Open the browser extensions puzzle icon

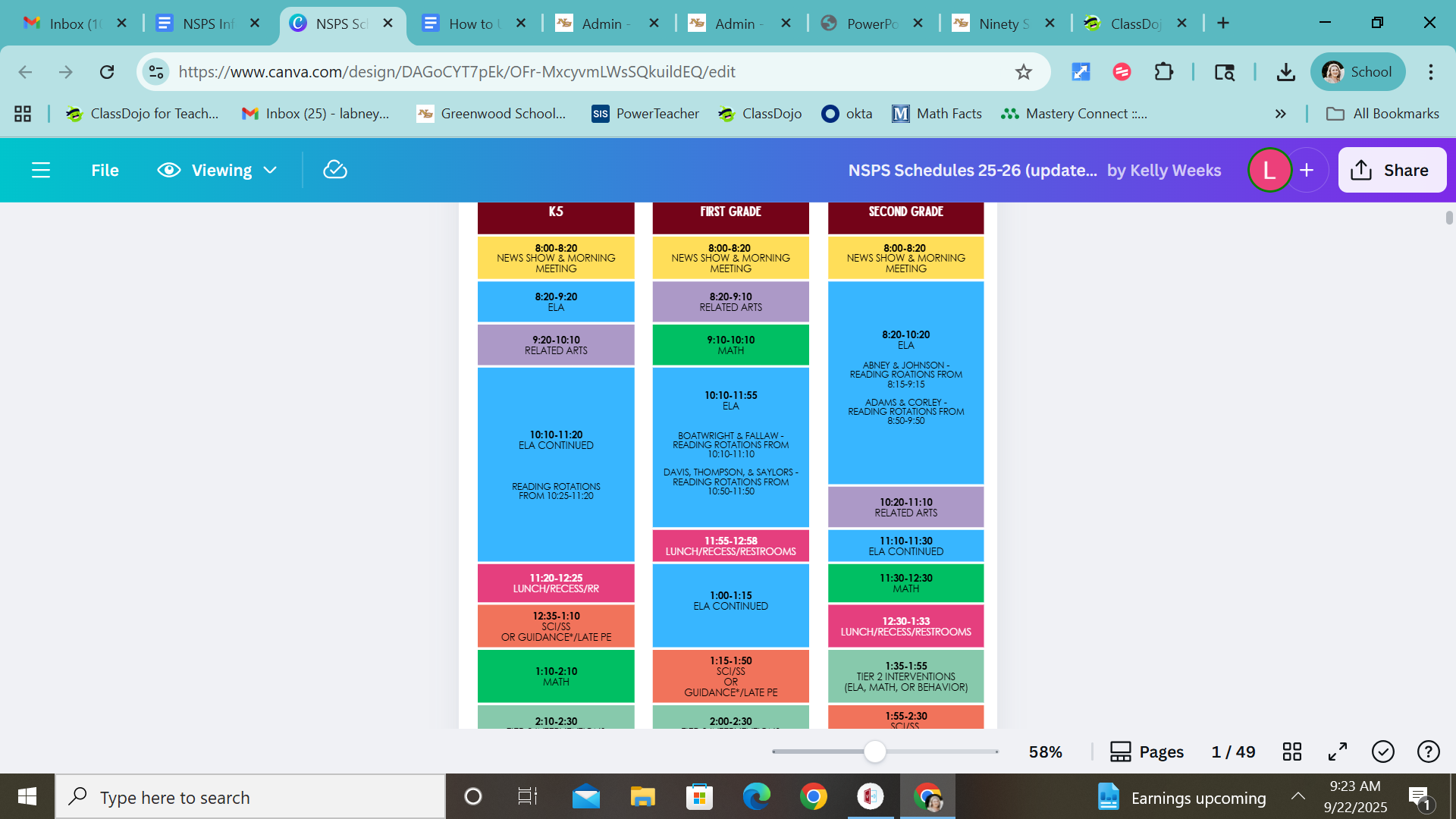pyautogui.click(x=1163, y=72)
